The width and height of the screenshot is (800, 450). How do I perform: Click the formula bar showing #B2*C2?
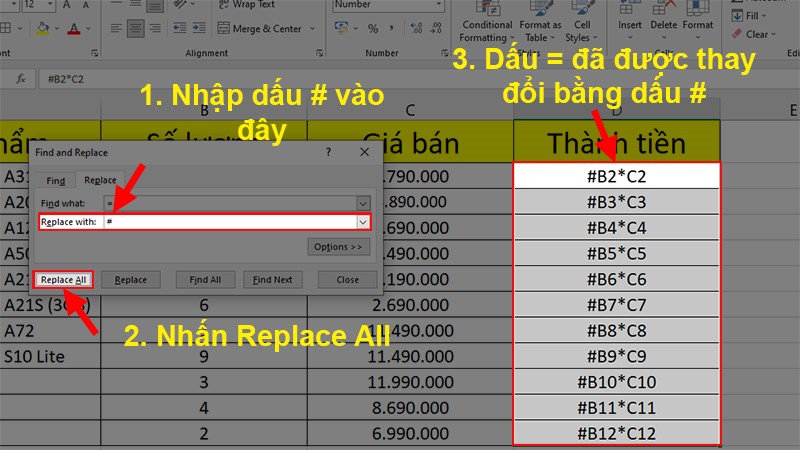pos(418,79)
